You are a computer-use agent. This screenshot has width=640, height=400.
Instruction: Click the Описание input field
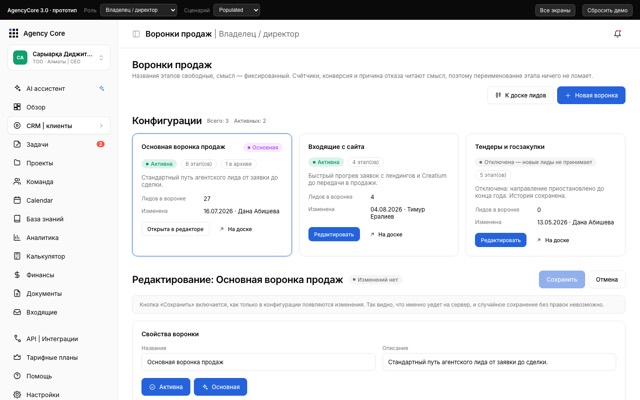[499, 362]
